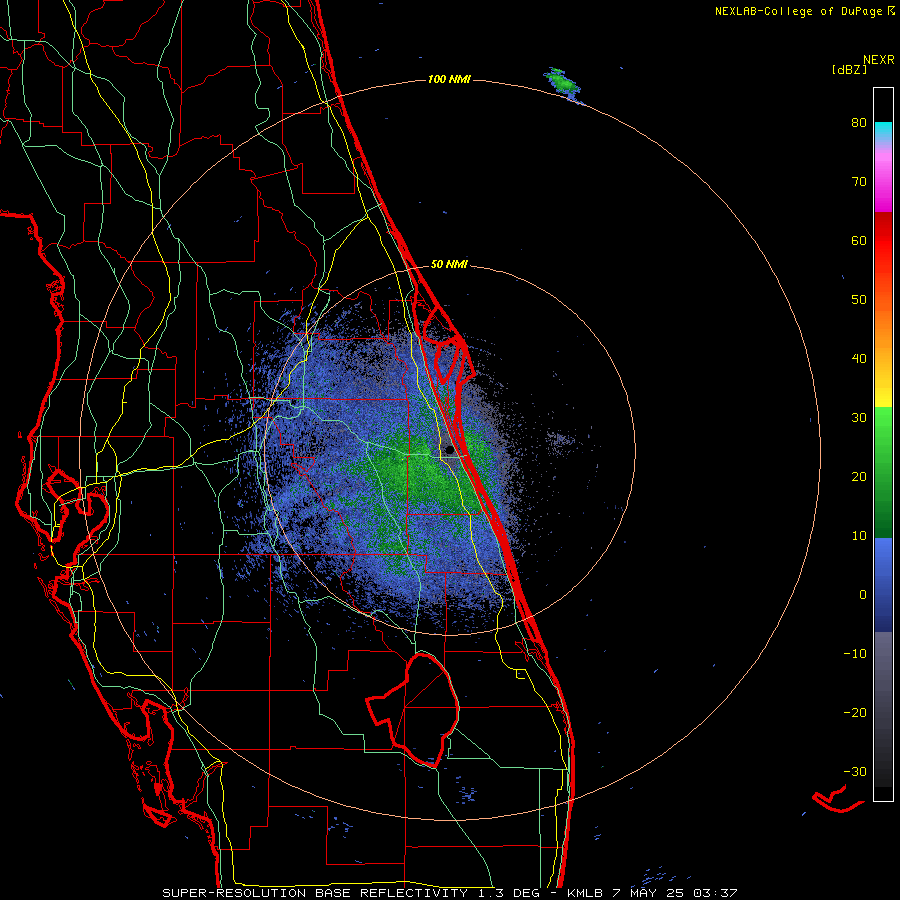Click the '0' value on dBZ scale
Viewport: 900px width, 900px height.
[x=863, y=595]
